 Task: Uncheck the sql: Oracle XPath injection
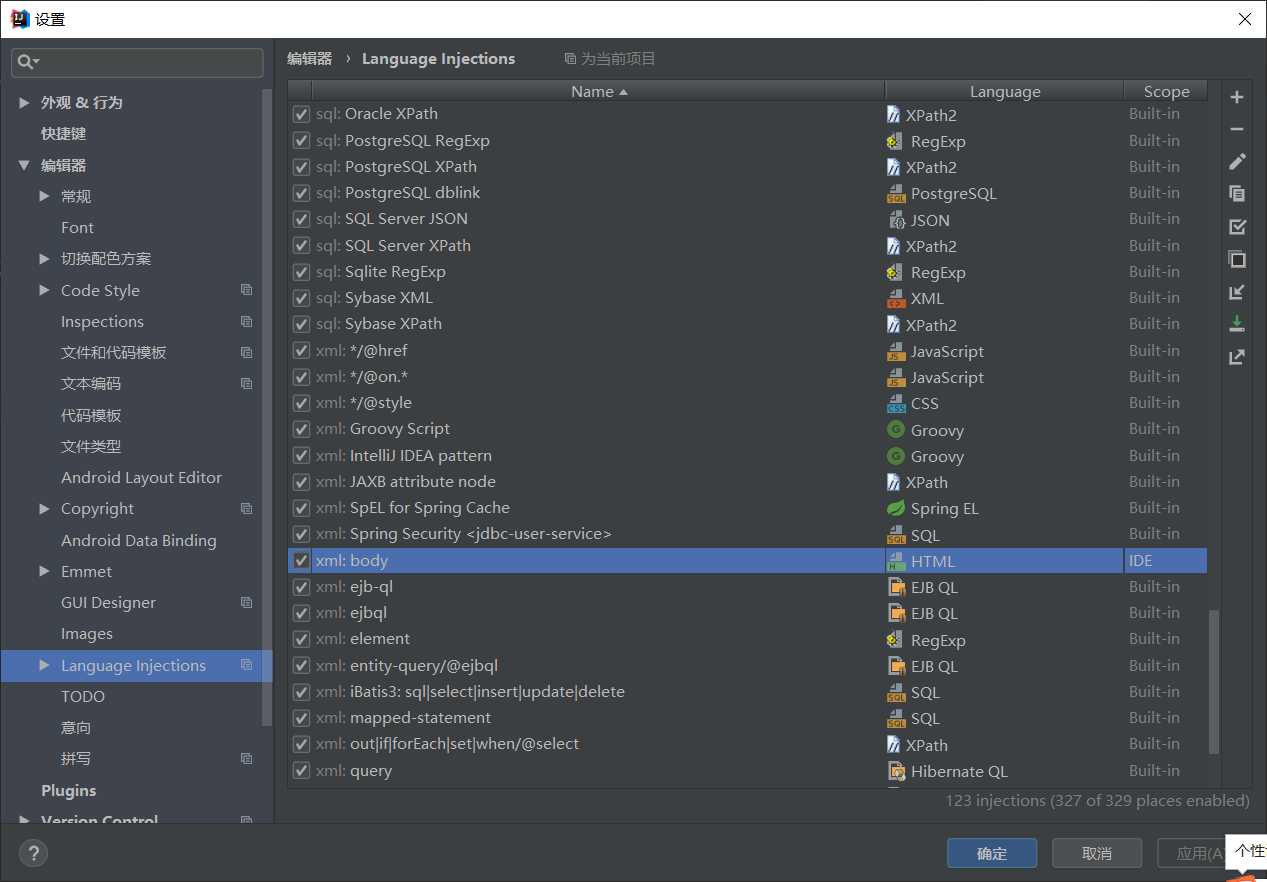301,114
